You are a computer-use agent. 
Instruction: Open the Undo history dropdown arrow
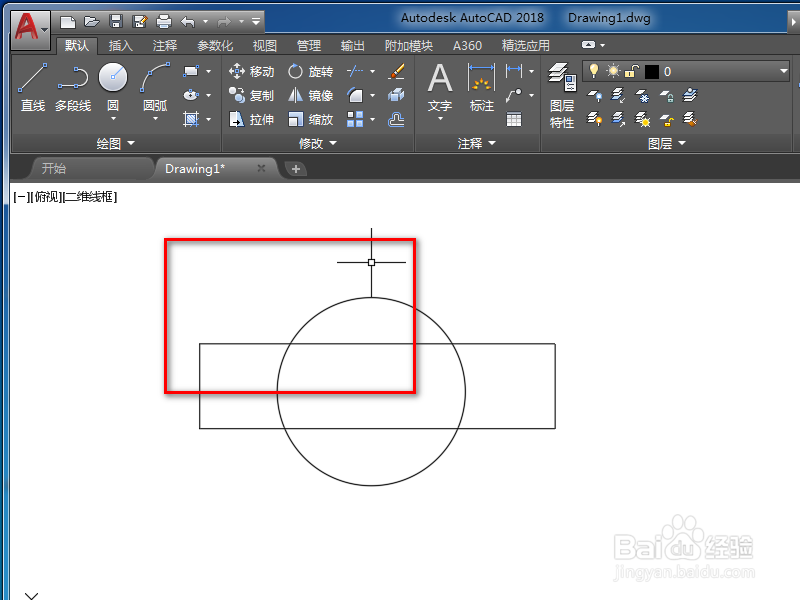coord(205,21)
